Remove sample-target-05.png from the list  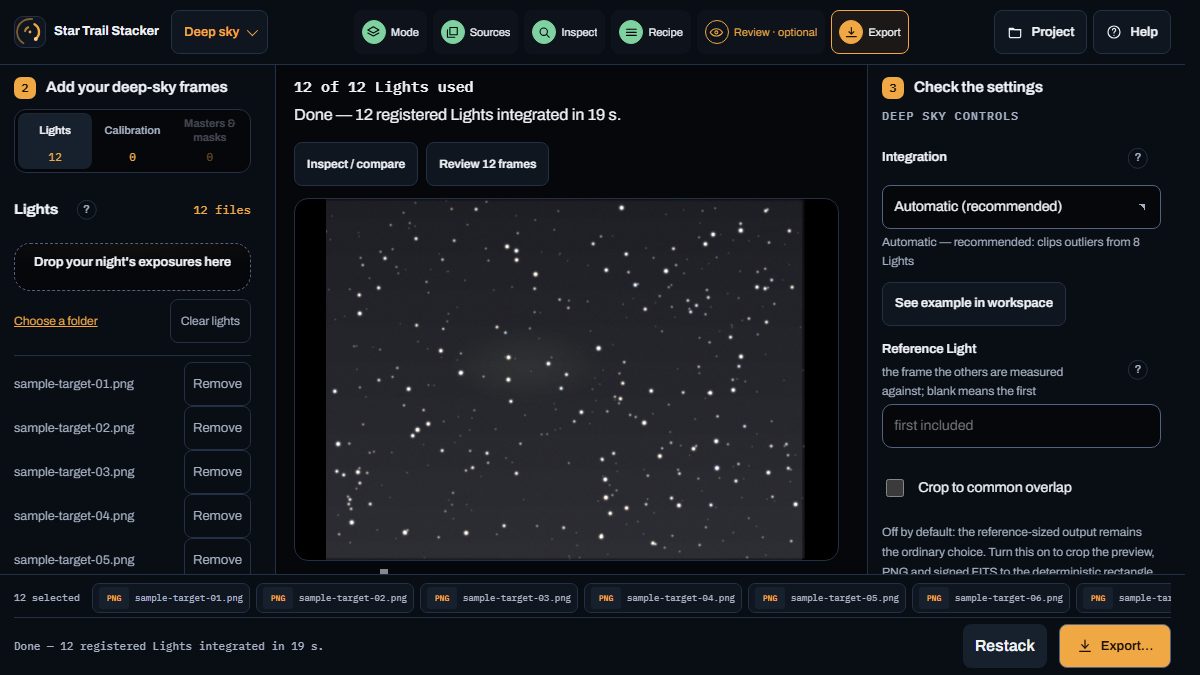click(x=217, y=558)
